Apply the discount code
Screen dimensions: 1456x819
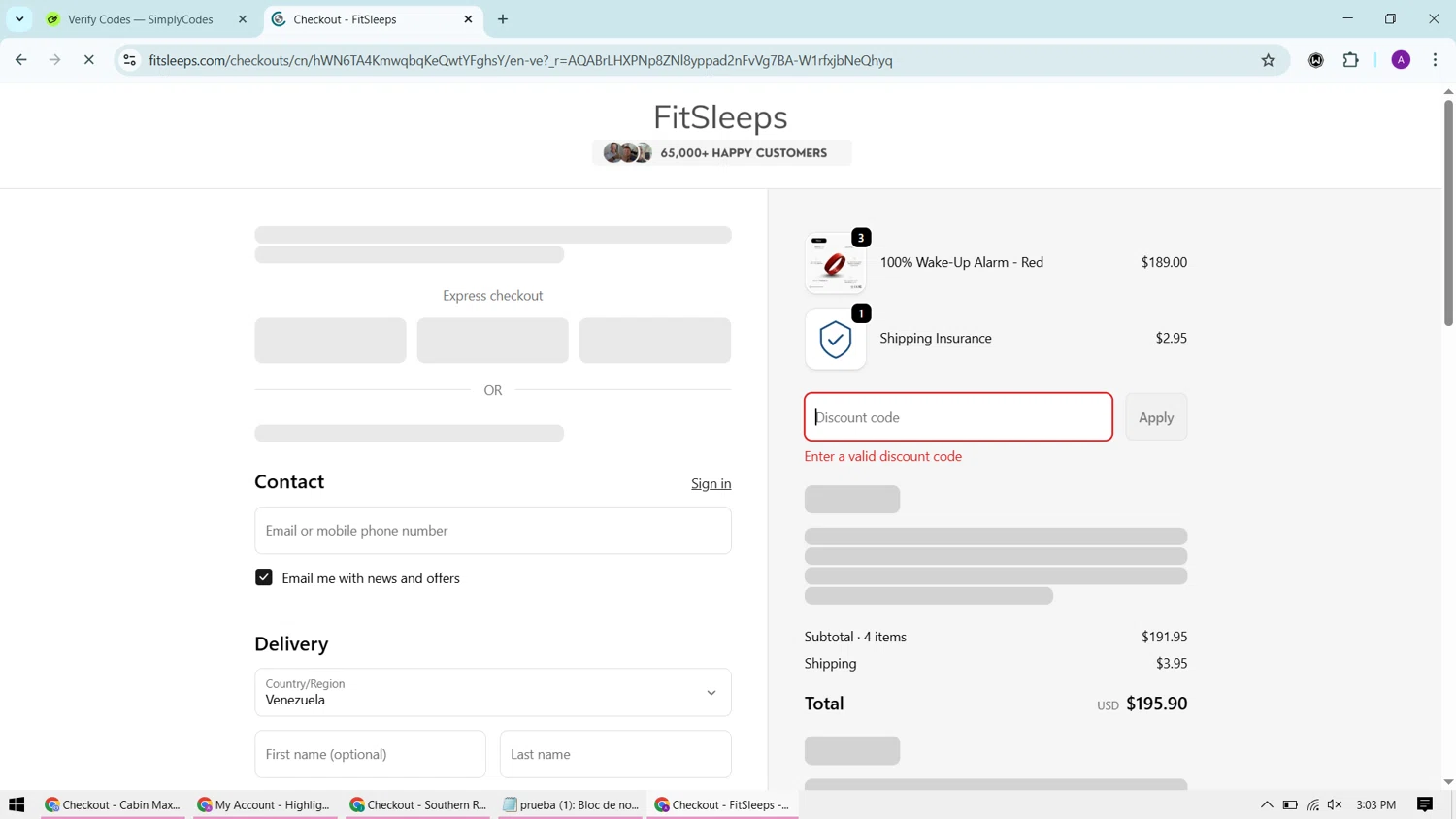point(1156,417)
